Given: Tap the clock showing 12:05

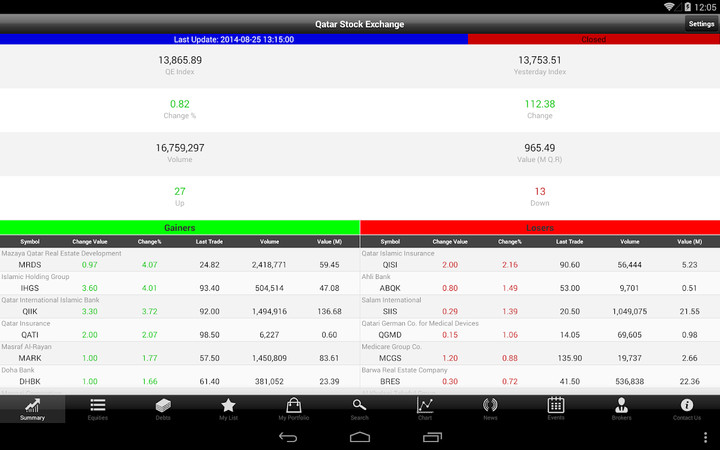Looking at the screenshot, I should tap(705, 7).
